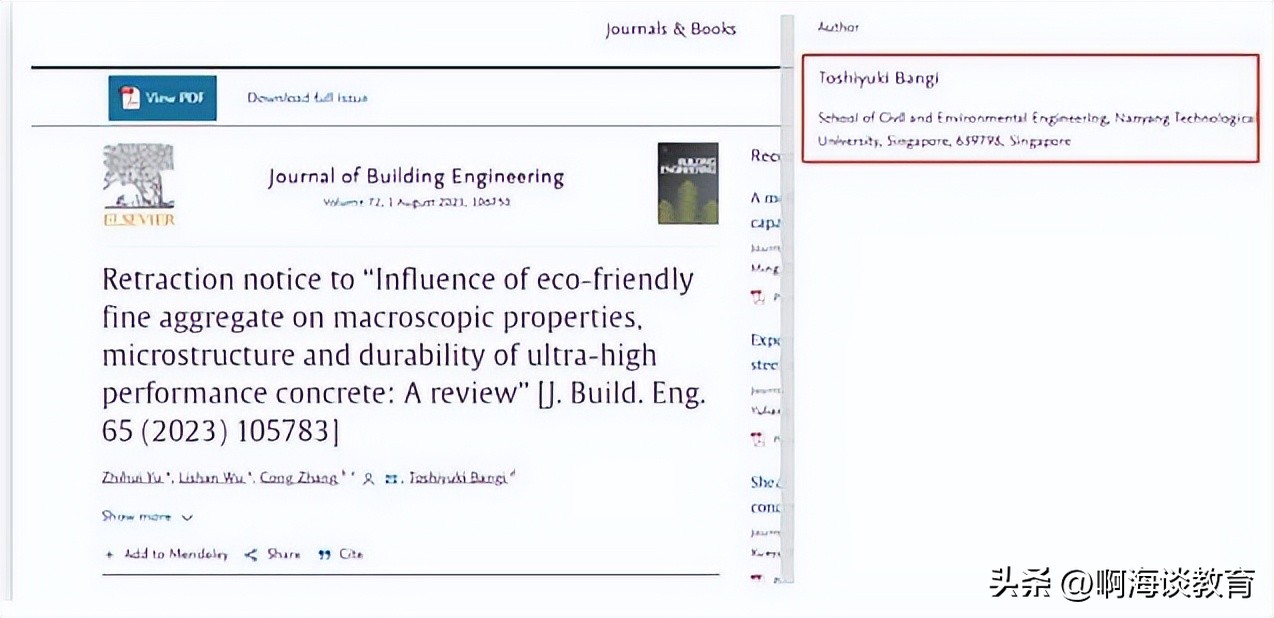Image resolution: width=1274 pixels, height=618 pixels.
Task: Click the Cite button
Action: point(341,554)
